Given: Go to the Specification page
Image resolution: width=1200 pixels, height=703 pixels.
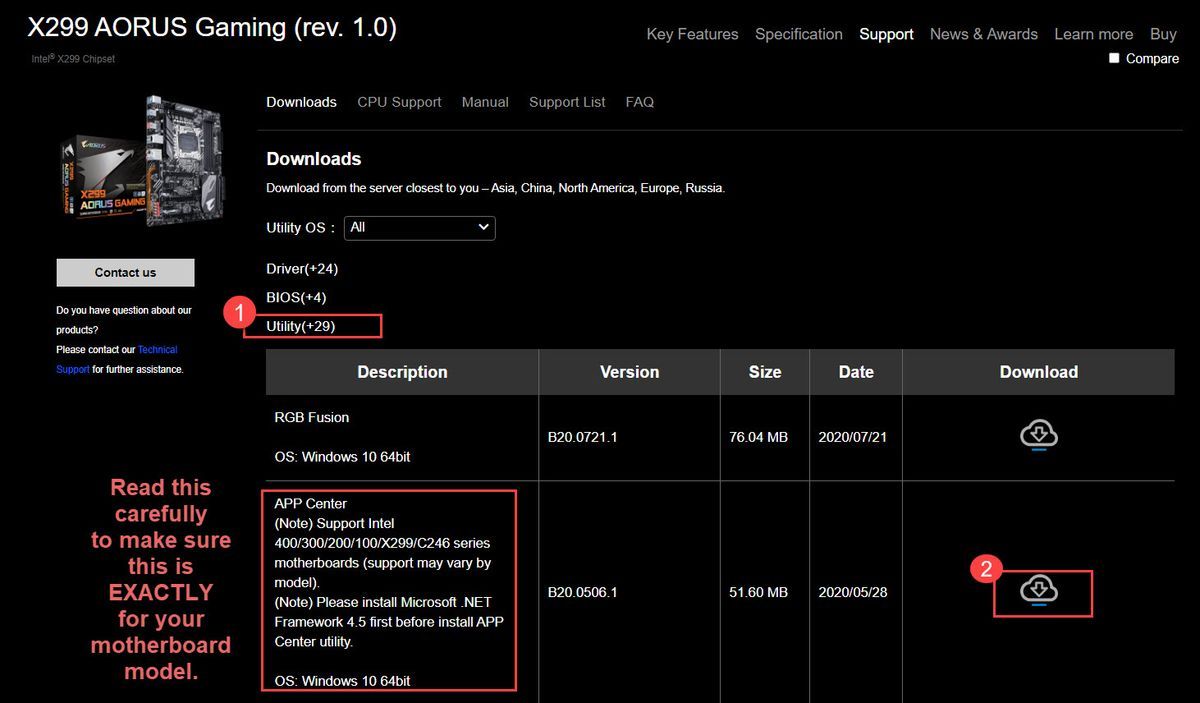Looking at the screenshot, I should click(x=799, y=34).
